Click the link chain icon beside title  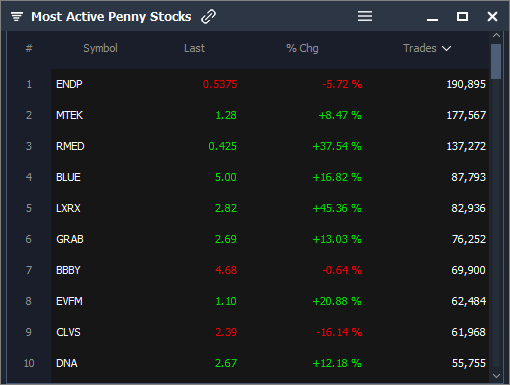(x=209, y=17)
